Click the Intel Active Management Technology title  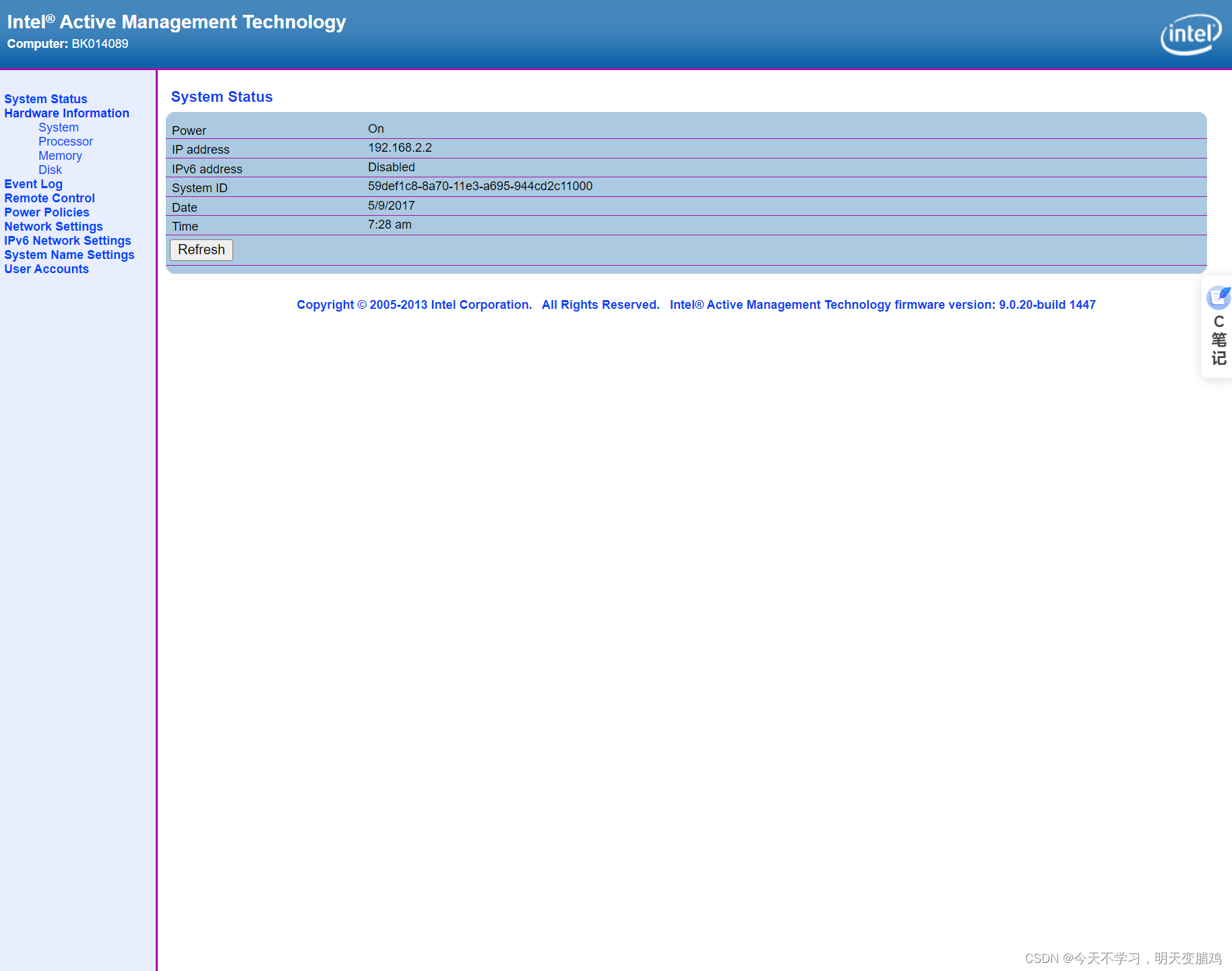177,22
